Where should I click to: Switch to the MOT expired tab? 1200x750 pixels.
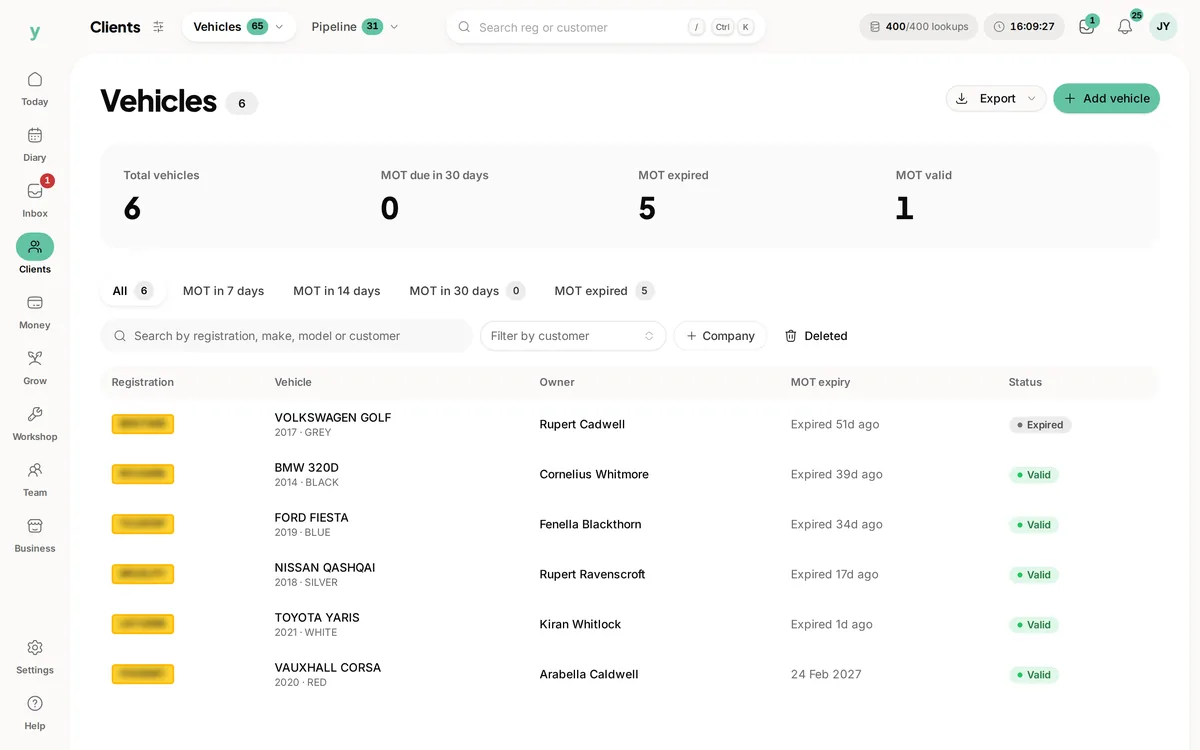click(604, 291)
